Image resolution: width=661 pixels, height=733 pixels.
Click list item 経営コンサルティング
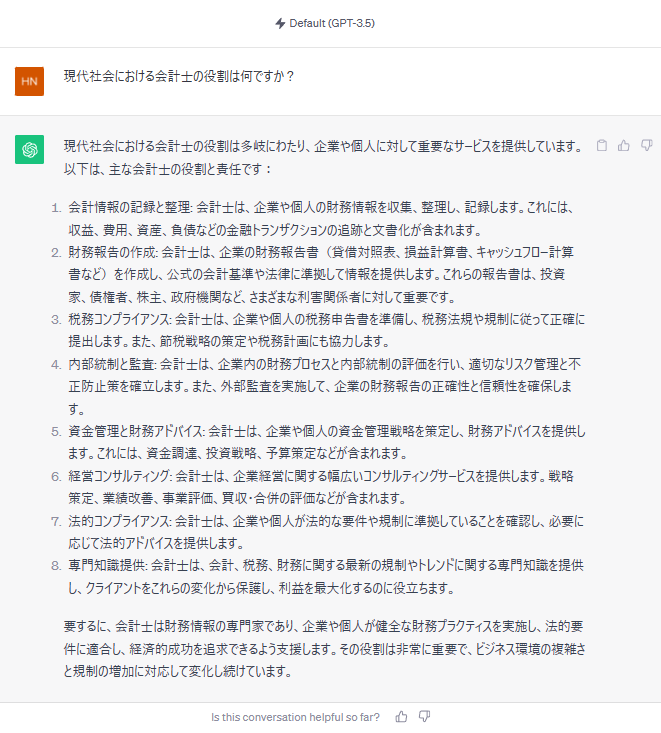321,487
